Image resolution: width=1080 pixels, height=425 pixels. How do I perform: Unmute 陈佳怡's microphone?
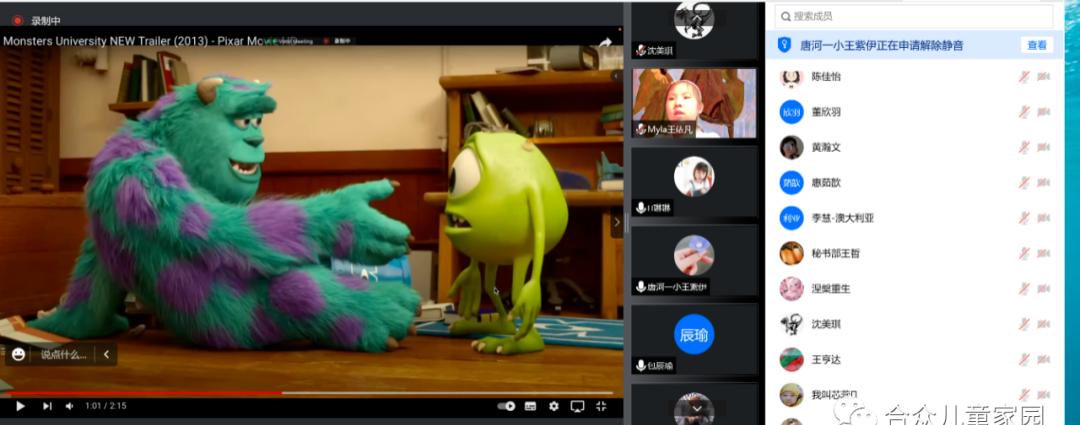[1024, 76]
